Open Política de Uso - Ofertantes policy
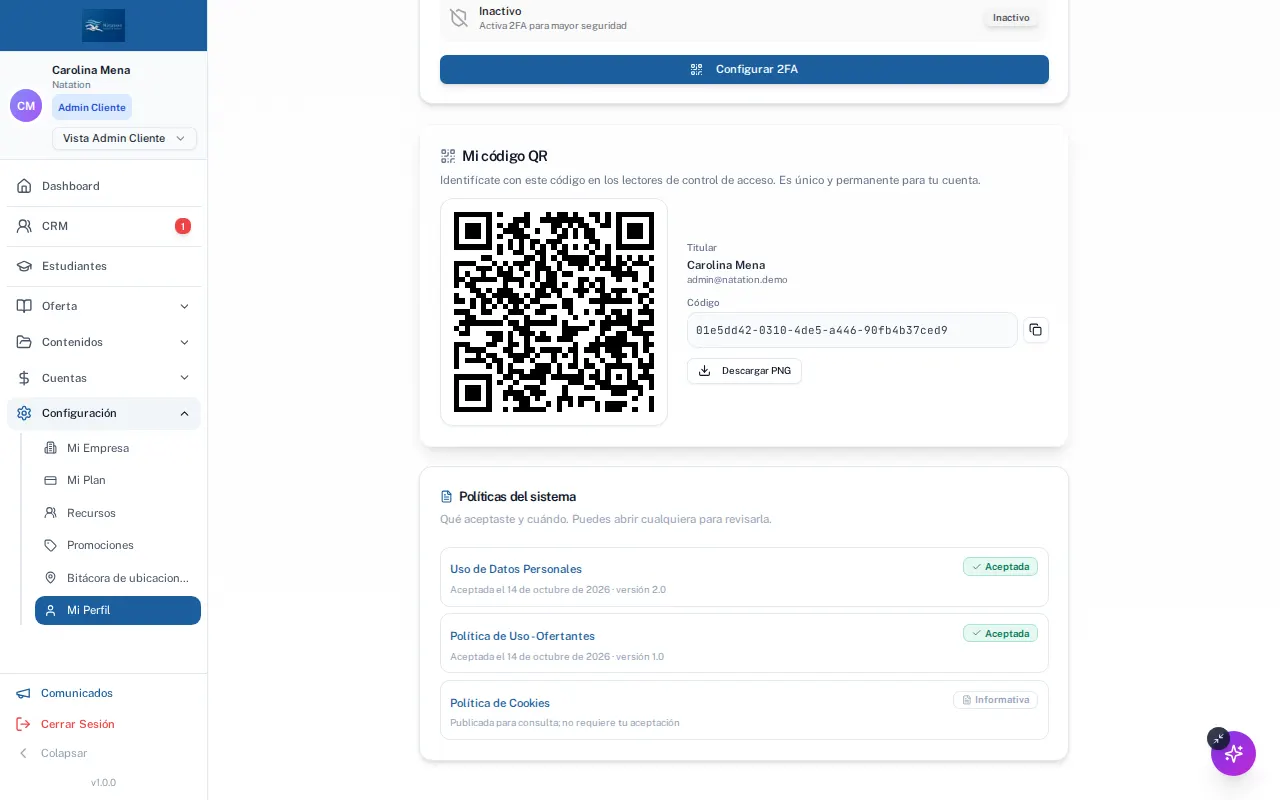The image size is (1280, 800). coord(522,636)
